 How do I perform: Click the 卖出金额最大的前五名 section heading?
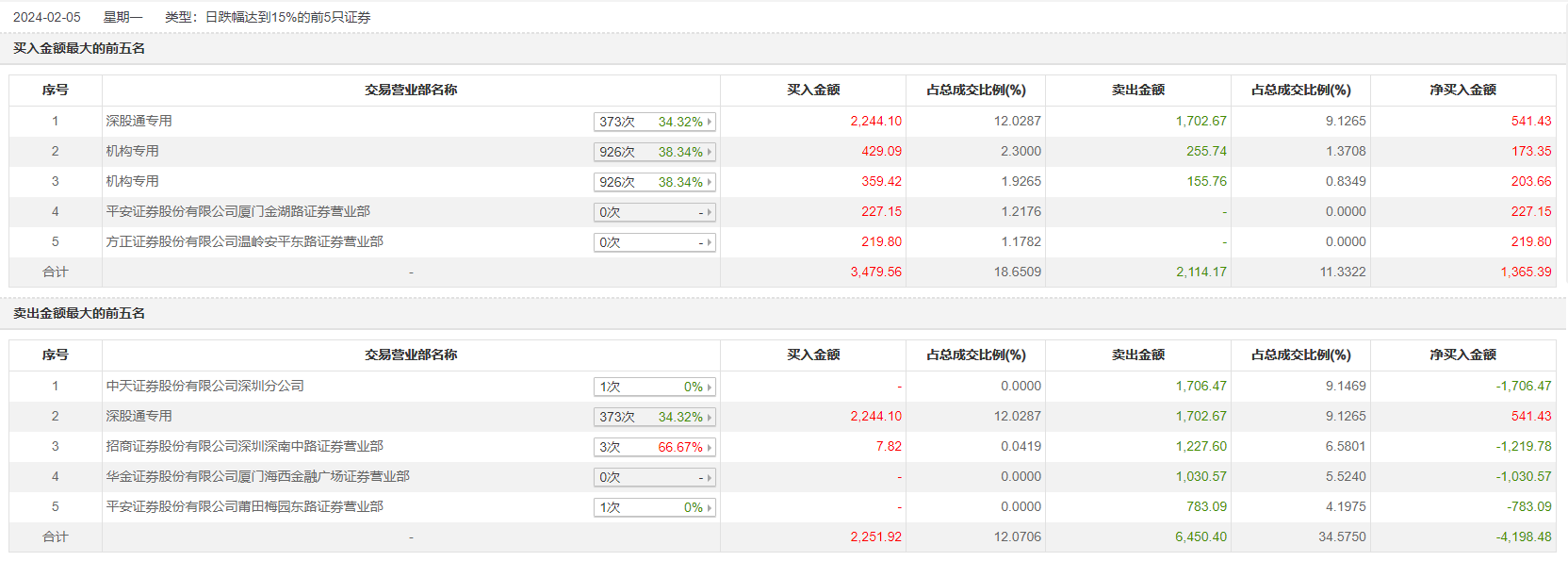click(79, 313)
